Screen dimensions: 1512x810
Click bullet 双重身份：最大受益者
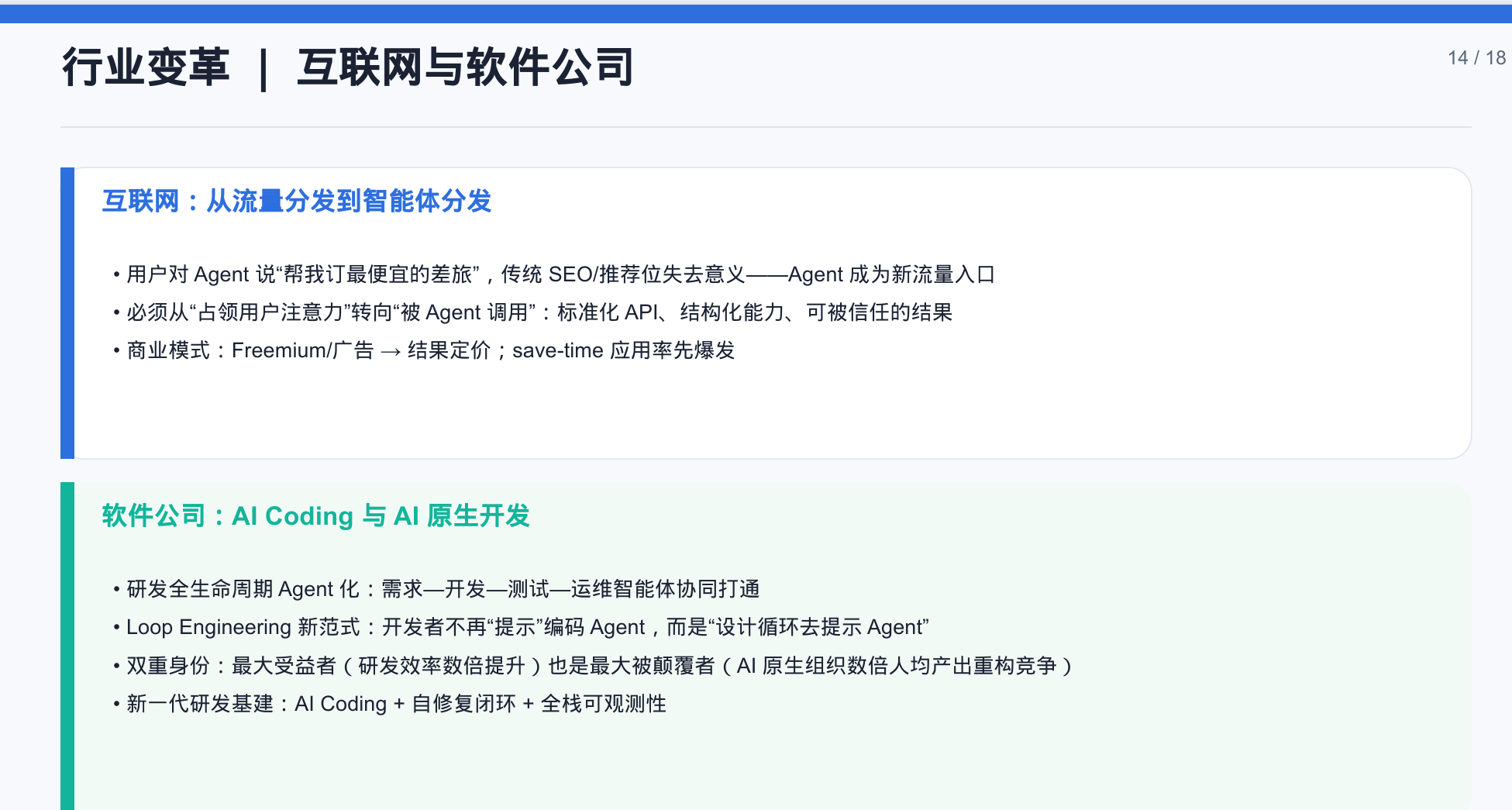click(x=594, y=666)
